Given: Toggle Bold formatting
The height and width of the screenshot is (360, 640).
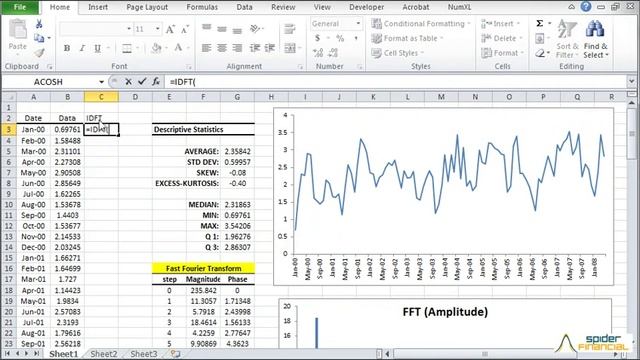Looking at the screenshot, I should coord(67,48).
